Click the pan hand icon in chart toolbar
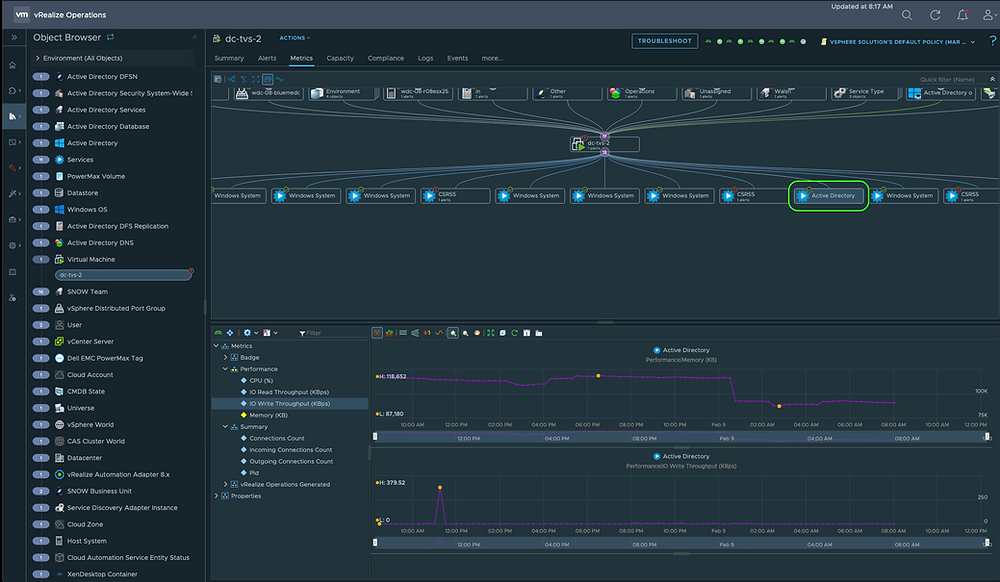Image resolution: width=1000 pixels, height=582 pixels. (x=477, y=333)
